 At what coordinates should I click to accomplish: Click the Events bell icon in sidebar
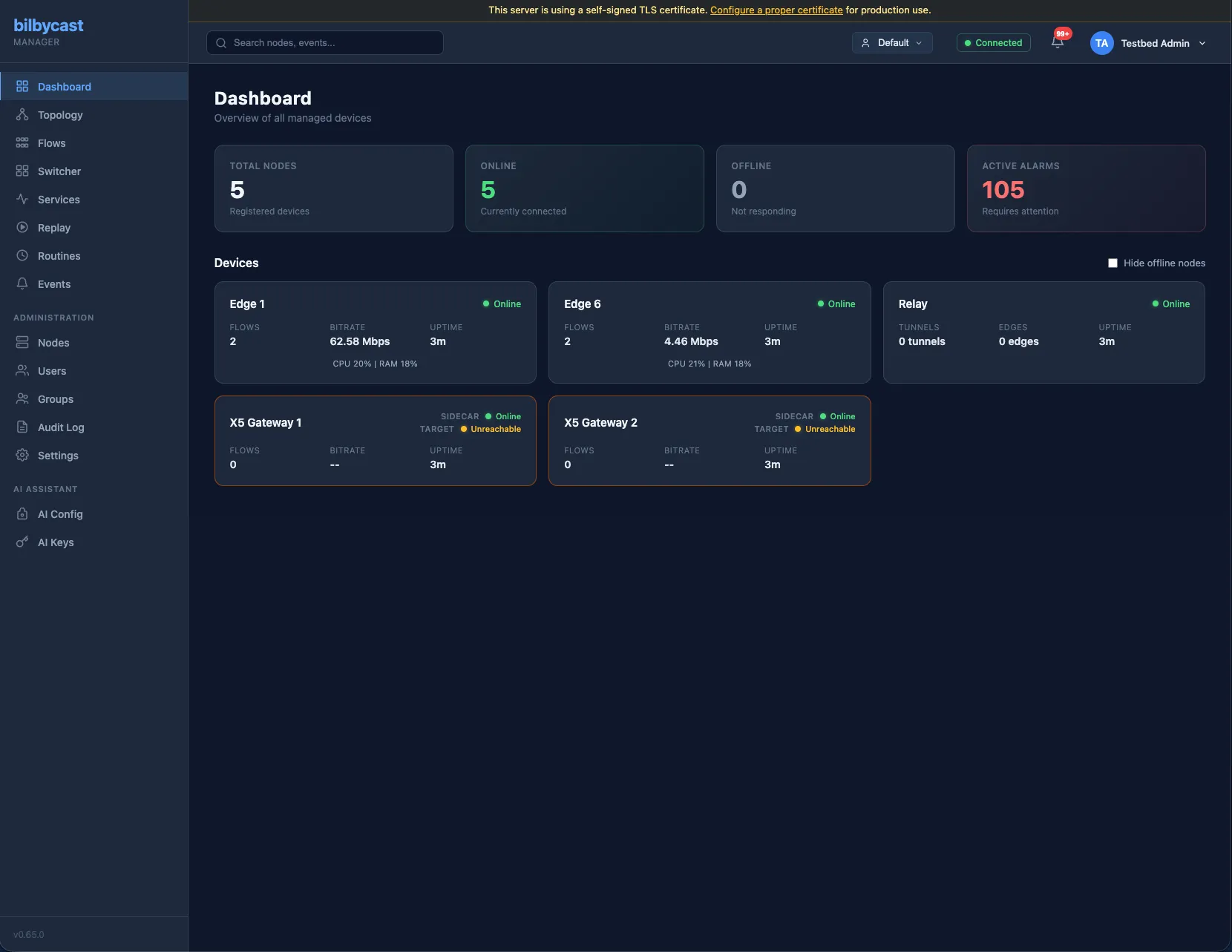click(x=22, y=283)
